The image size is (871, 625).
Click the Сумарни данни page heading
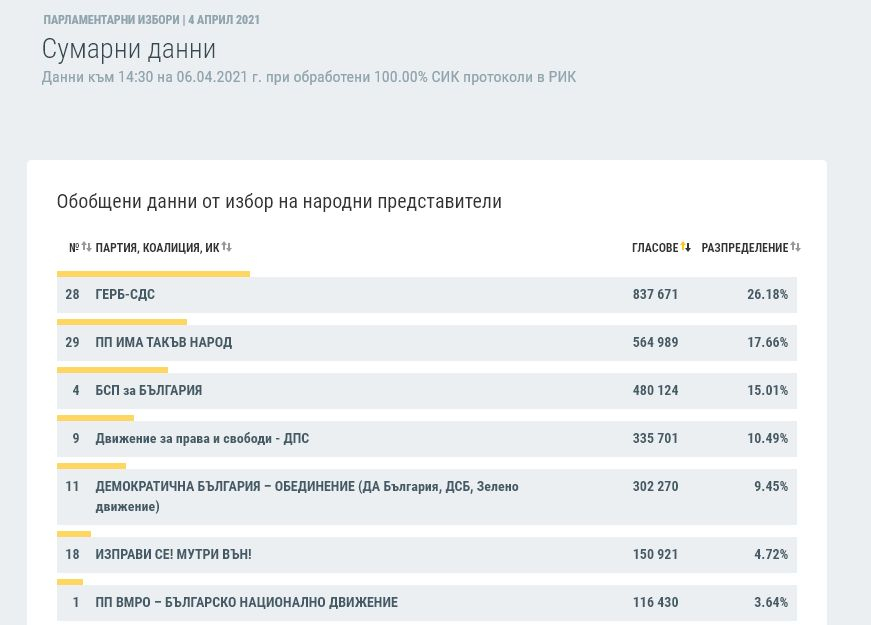tap(129, 49)
